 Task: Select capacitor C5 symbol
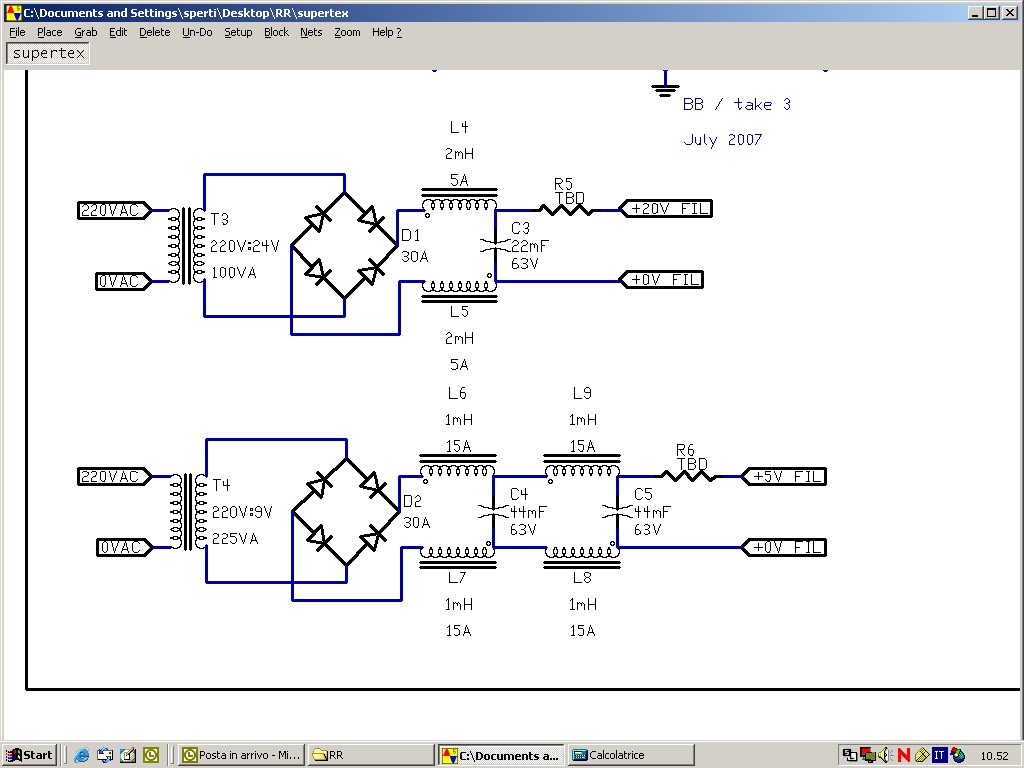(617, 511)
